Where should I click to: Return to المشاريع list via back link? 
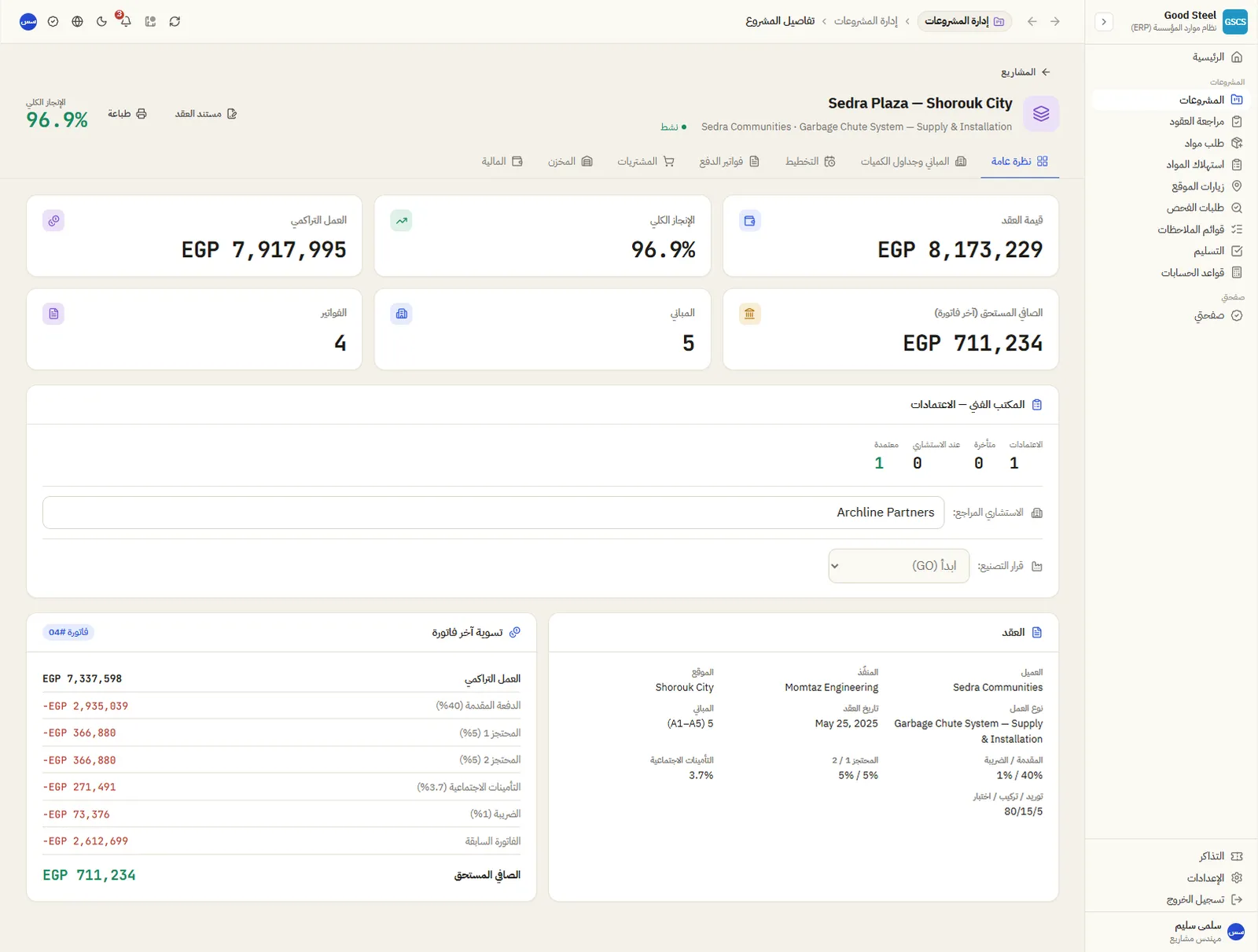pos(1025,72)
